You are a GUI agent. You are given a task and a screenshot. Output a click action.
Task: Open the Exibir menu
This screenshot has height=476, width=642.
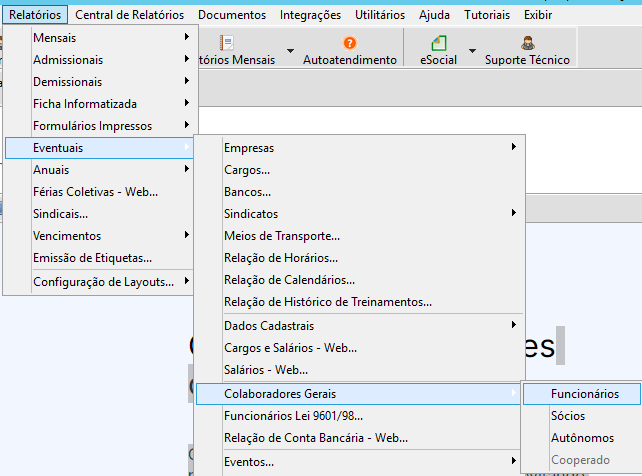click(x=538, y=15)
